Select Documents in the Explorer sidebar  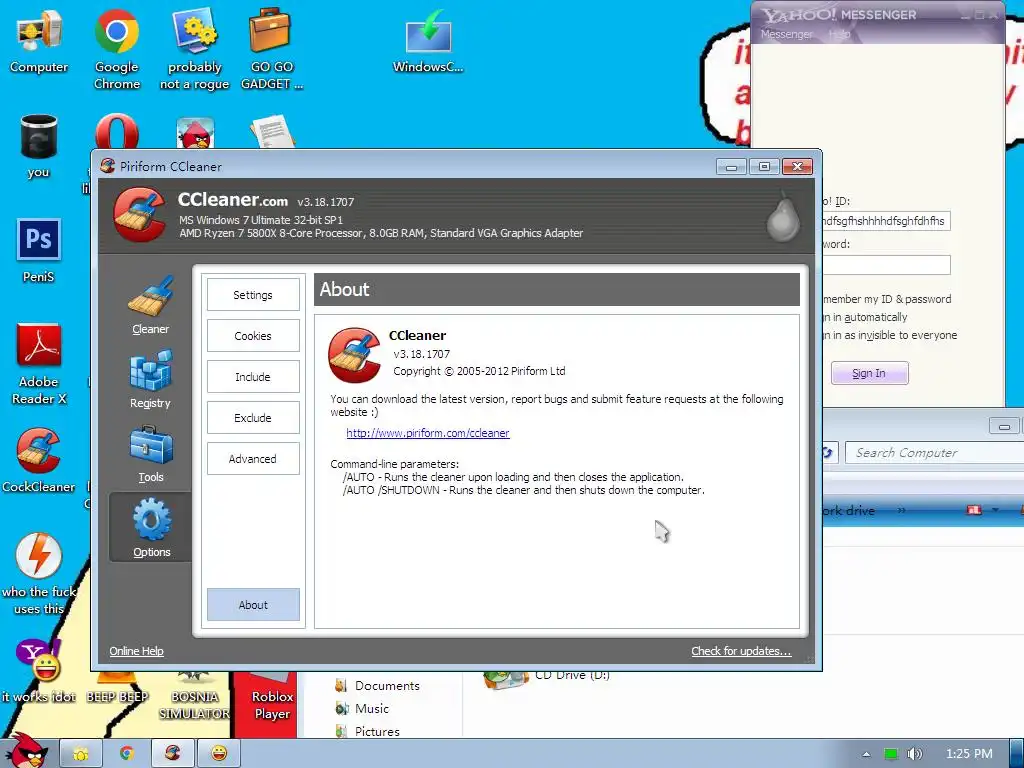(377, 686)
